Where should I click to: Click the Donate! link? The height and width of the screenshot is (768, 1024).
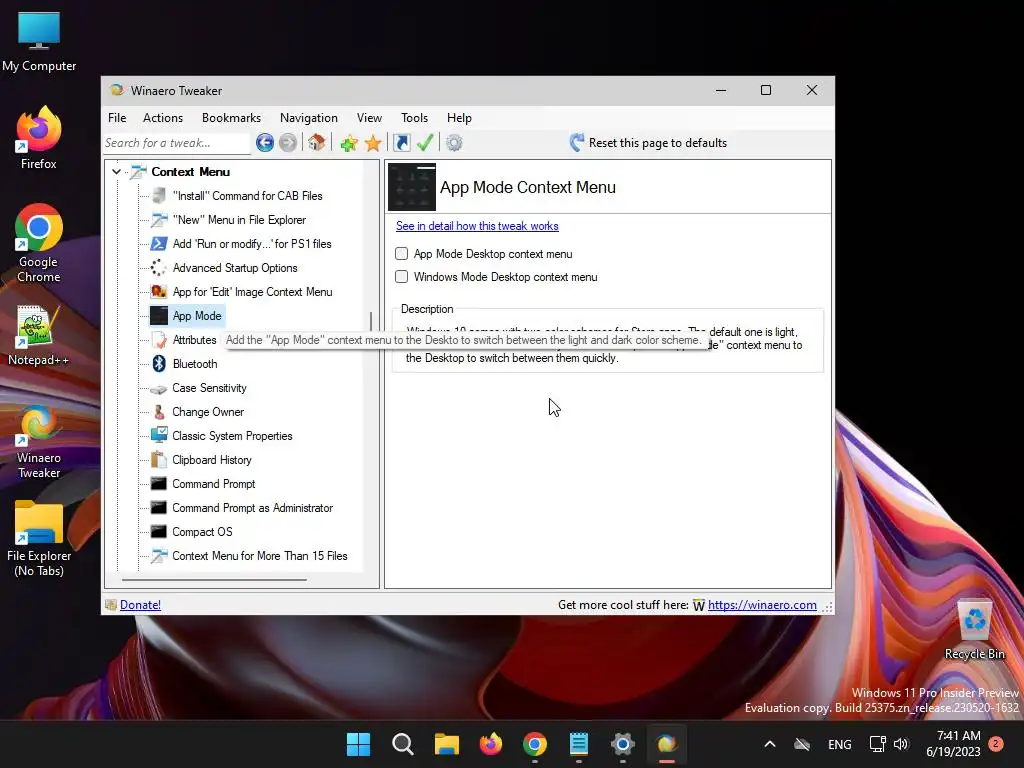tap(140, 605)
